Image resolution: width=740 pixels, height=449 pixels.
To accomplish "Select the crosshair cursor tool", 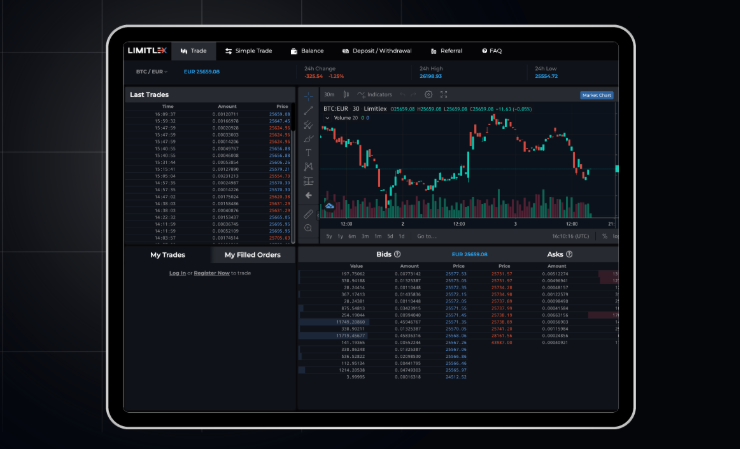I will (309, 95).
